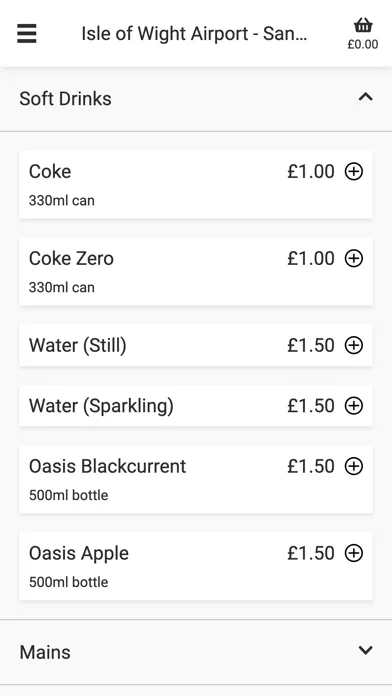
Task: Select the Coke item name
Action: 50,171
